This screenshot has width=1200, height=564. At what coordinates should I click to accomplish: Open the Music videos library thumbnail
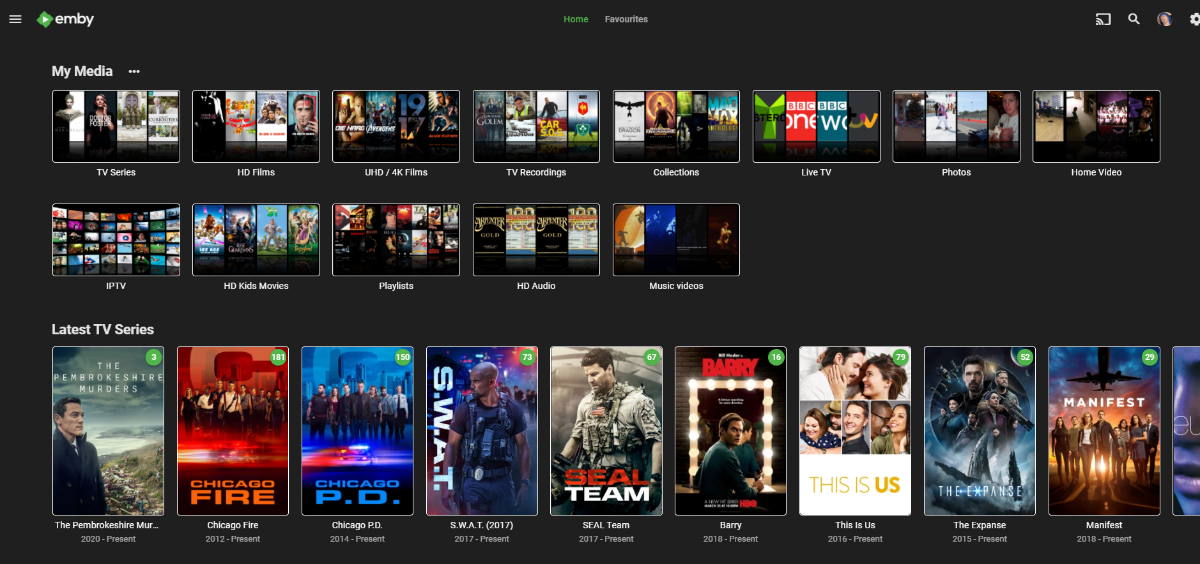pos(676,240)
